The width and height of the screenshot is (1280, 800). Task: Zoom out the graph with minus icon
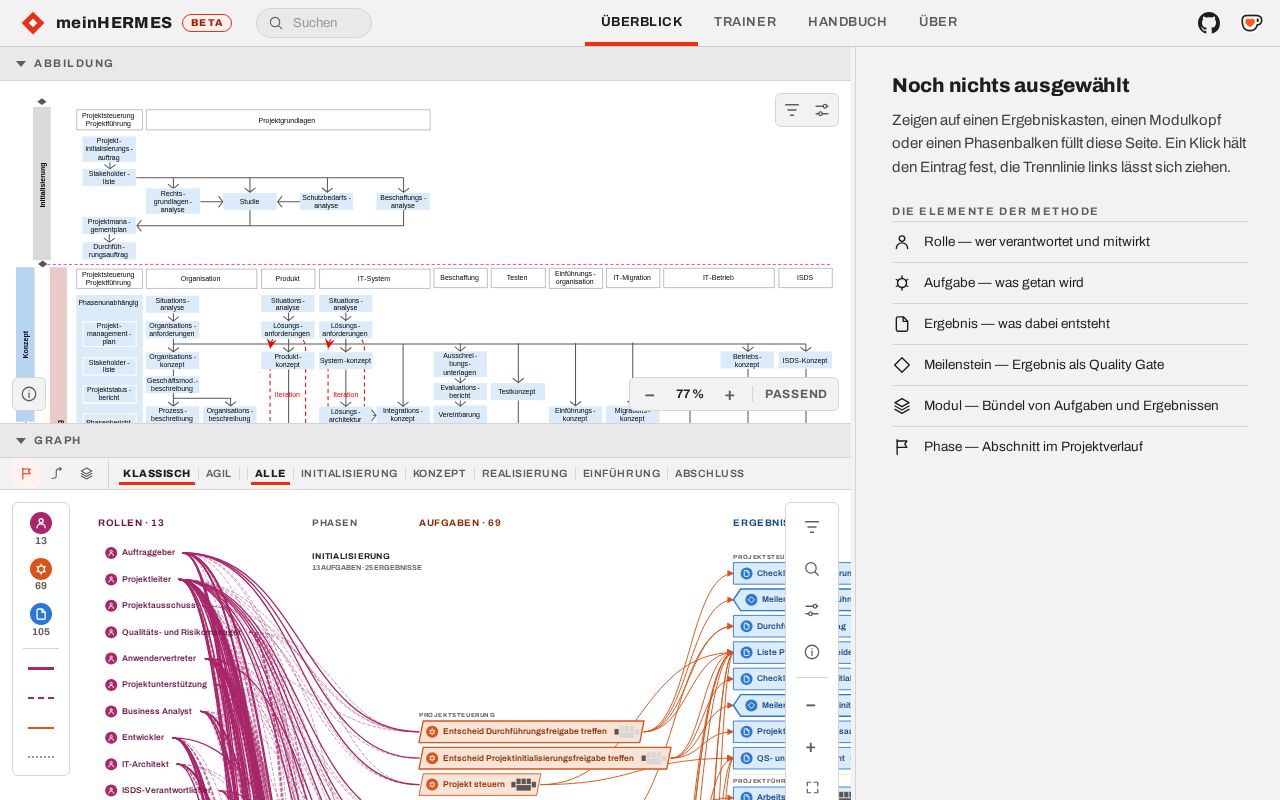click(812, 705)
